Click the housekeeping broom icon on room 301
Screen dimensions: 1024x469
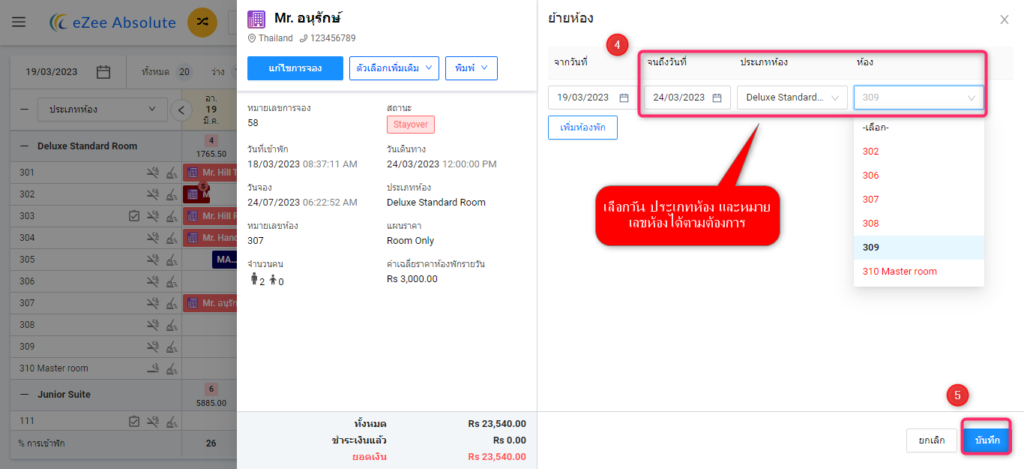click(171, 173)
